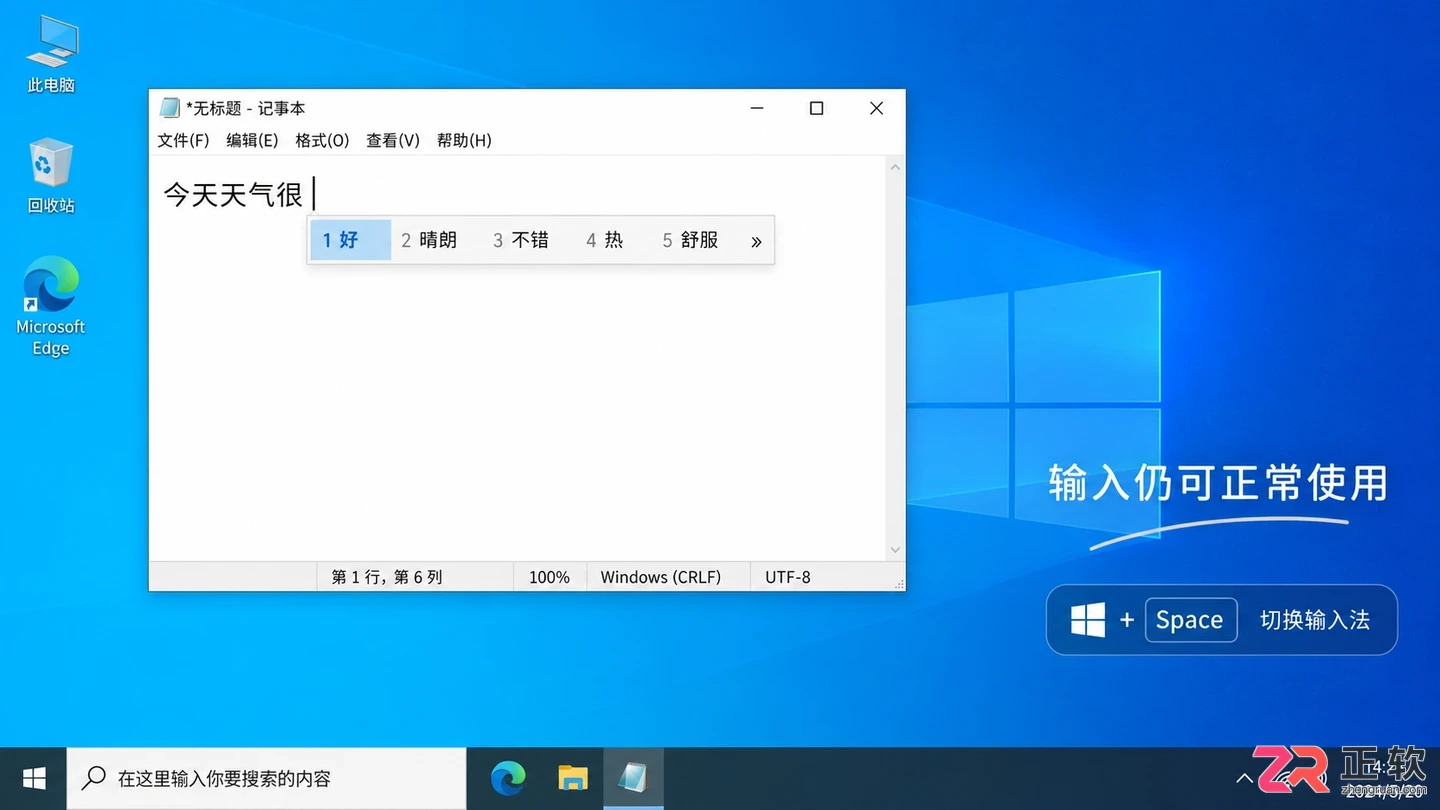Open the 编辑(E) menu
1440x810 pixels.
coord(252,140)
